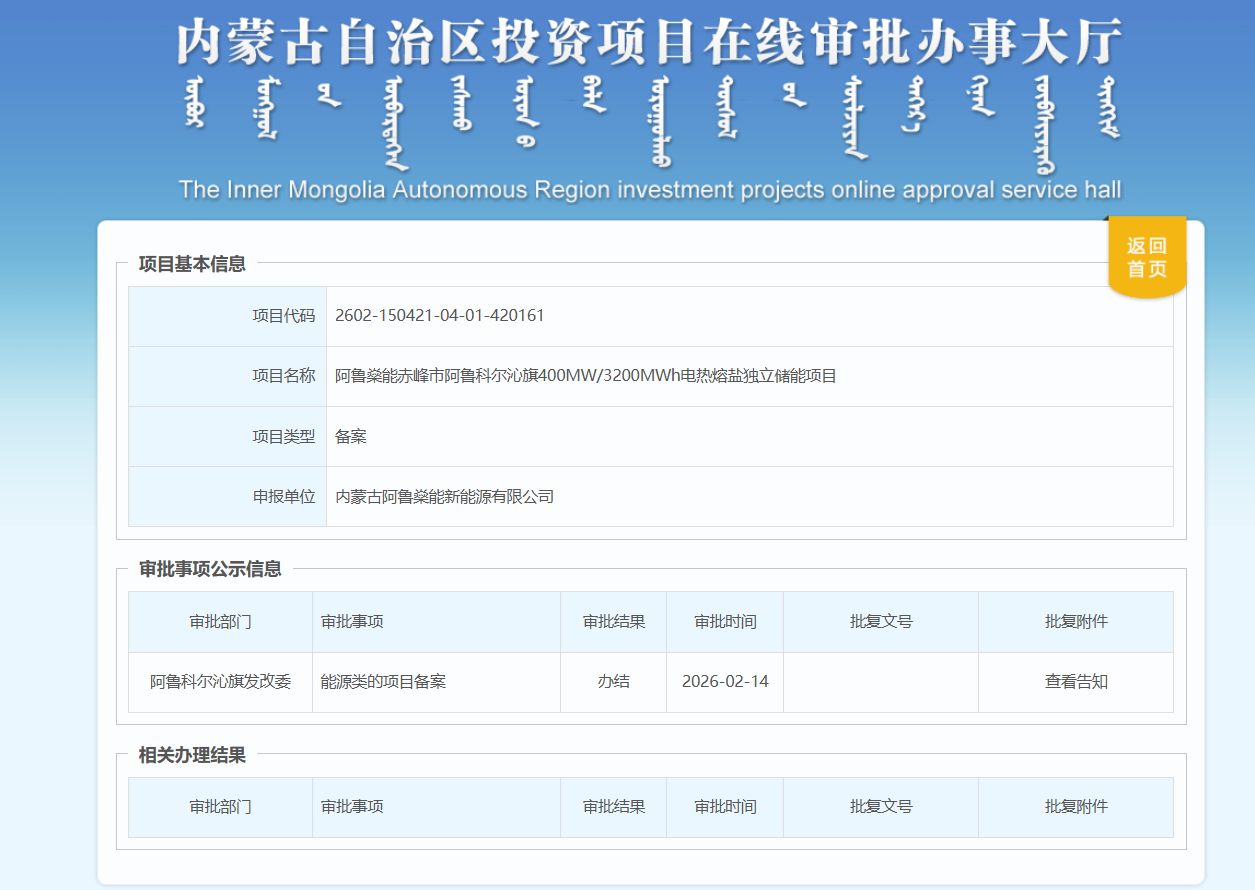Click the 办结 approval result cell
Viewport: 1255px width, 890px height.
[x=613, y=682]
